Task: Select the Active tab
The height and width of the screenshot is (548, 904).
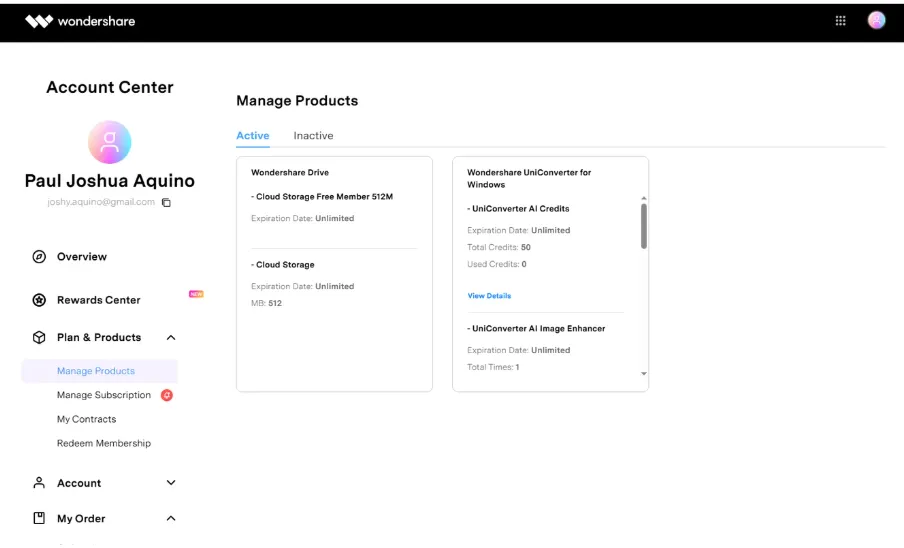Action: coord(253,136)
